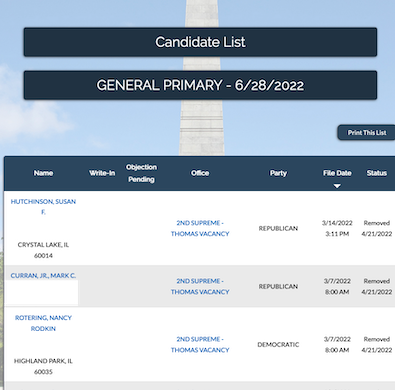Open CURRAN, JR., MARK C. candidate link

pos(43,276)
